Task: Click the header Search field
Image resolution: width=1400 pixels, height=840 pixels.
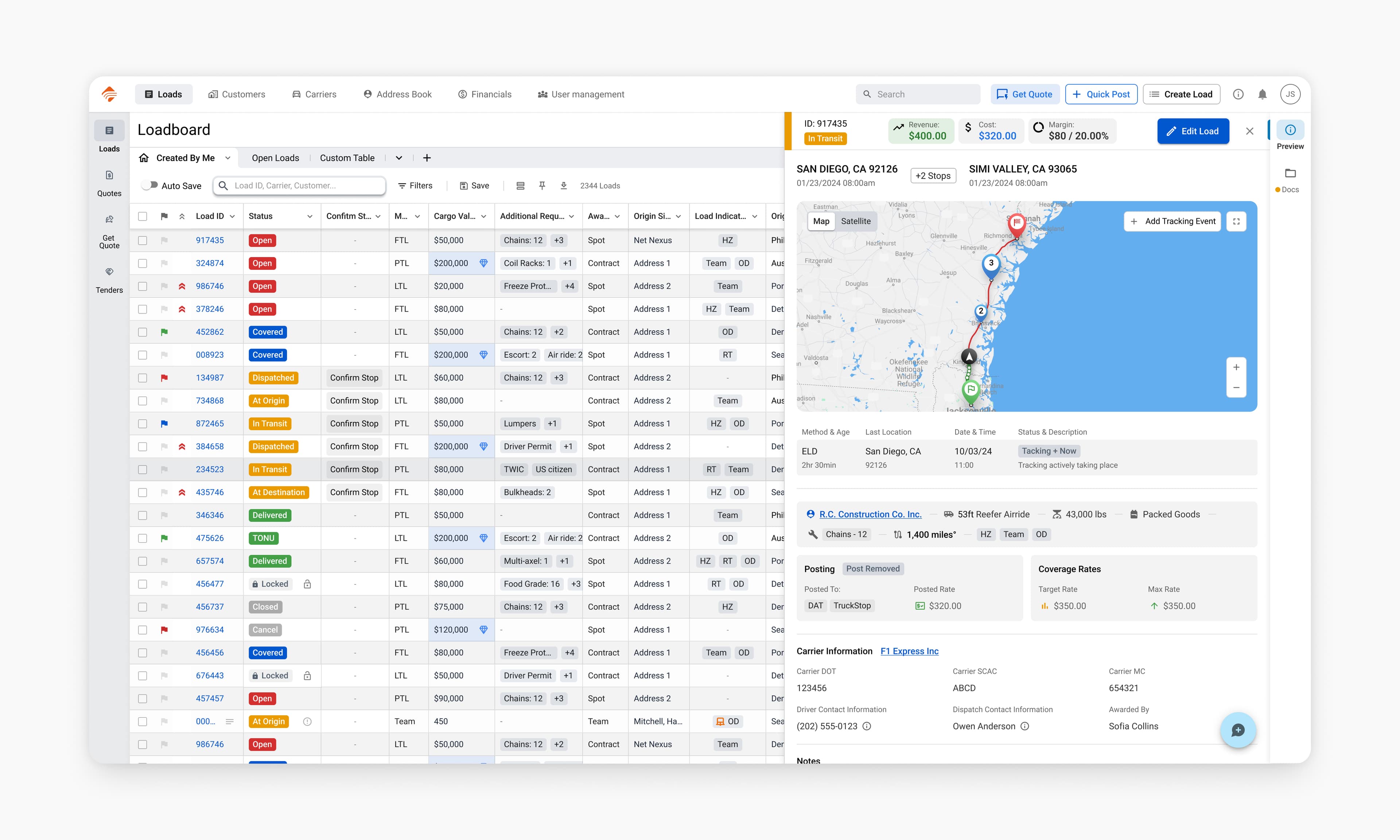Action: (918, 94)
